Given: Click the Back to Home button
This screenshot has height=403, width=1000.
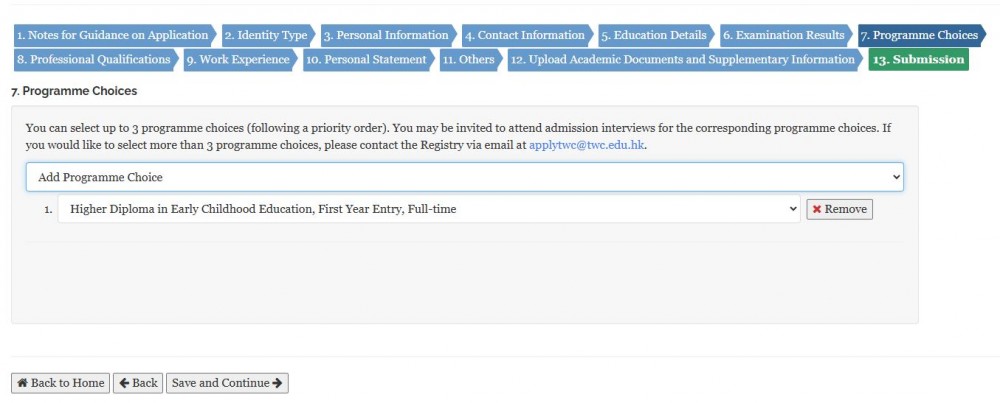Looking at the screenshot, I should (59, 383).
